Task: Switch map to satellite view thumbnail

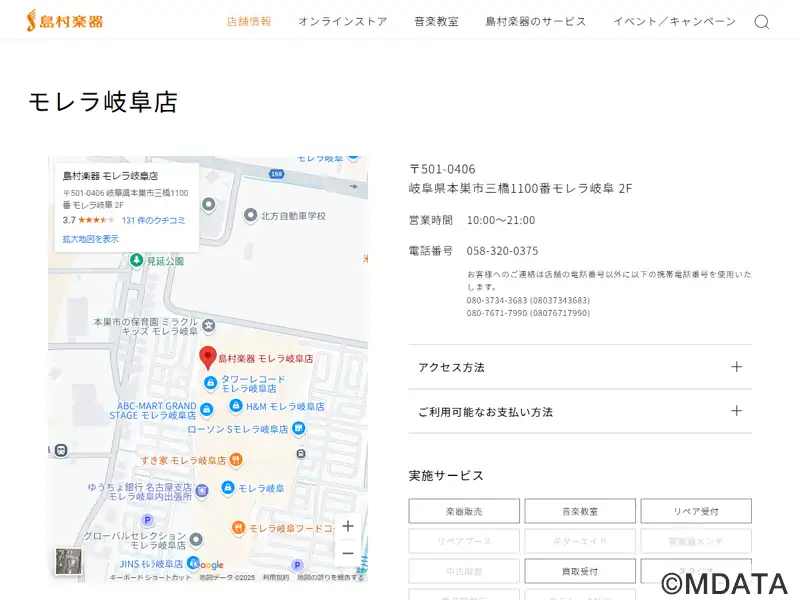Action: 68,561
